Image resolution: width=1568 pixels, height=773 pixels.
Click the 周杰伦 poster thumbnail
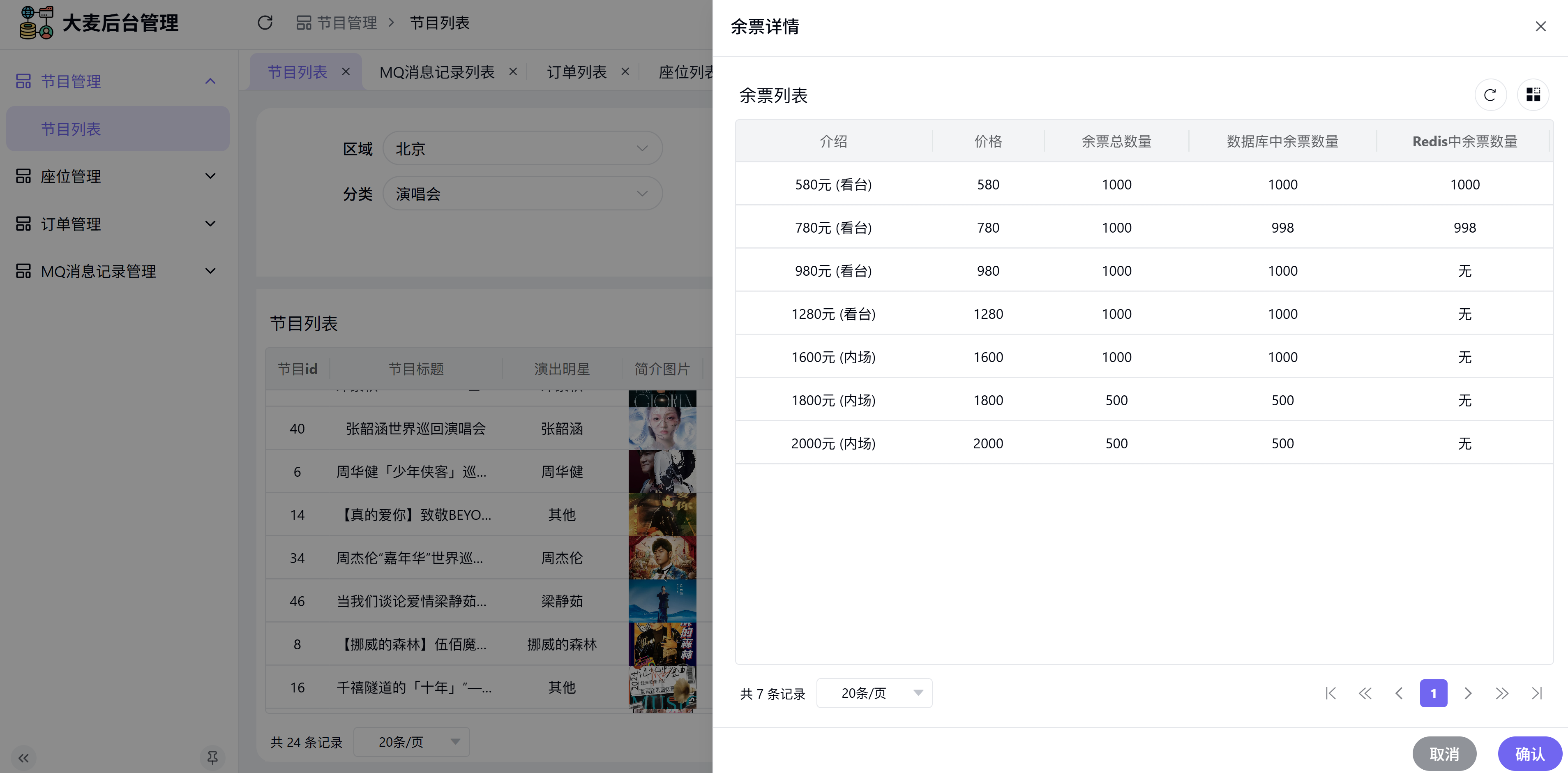coord(662,558)
